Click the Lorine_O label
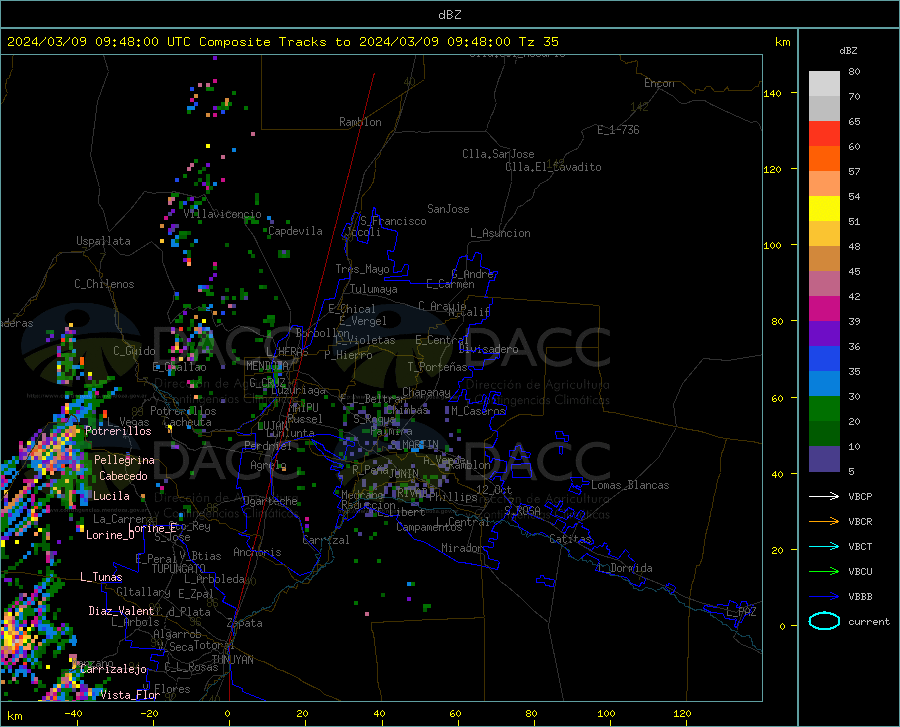Image resolution: width=900 pixels, height=727 pixels. (x=110, y=535)
